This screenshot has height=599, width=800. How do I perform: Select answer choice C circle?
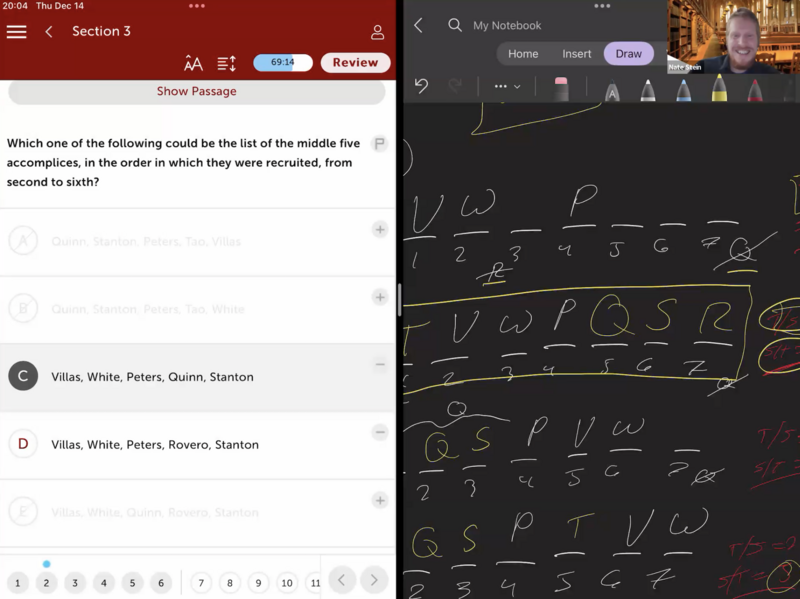[23, 376]
